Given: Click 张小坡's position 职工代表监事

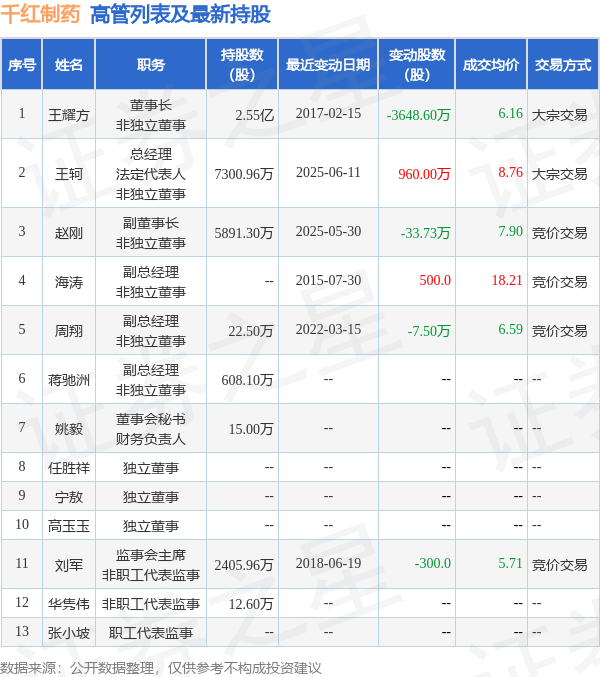Looking at the screenshot, I should click(x=151, y=633).
